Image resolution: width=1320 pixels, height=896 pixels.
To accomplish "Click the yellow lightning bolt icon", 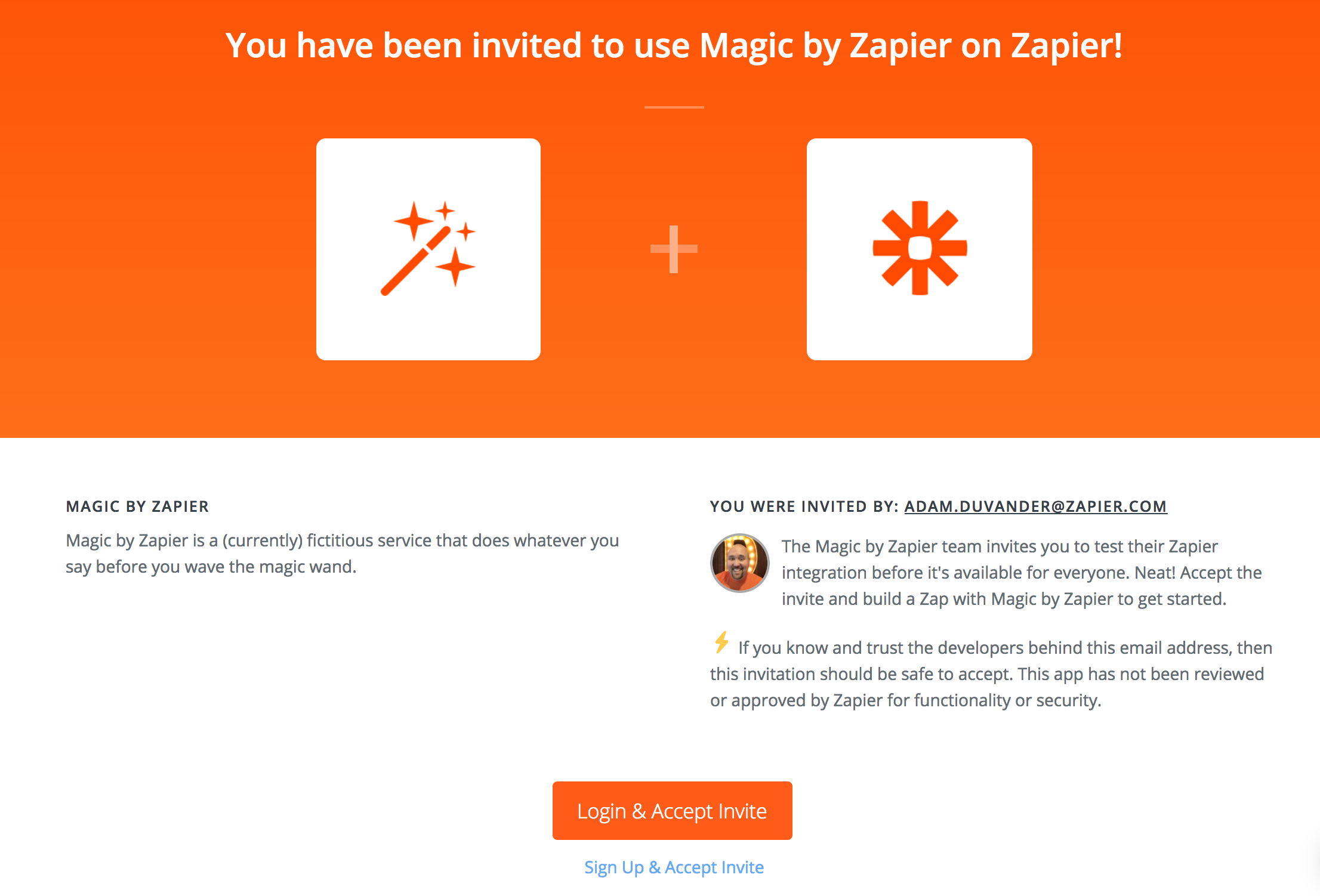I will 721,642.
